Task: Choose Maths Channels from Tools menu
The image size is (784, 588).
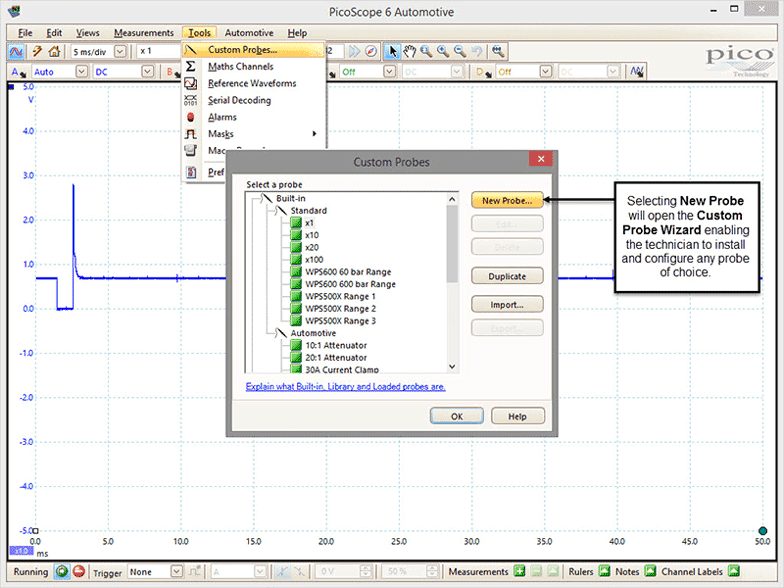Action: [240, 66]
